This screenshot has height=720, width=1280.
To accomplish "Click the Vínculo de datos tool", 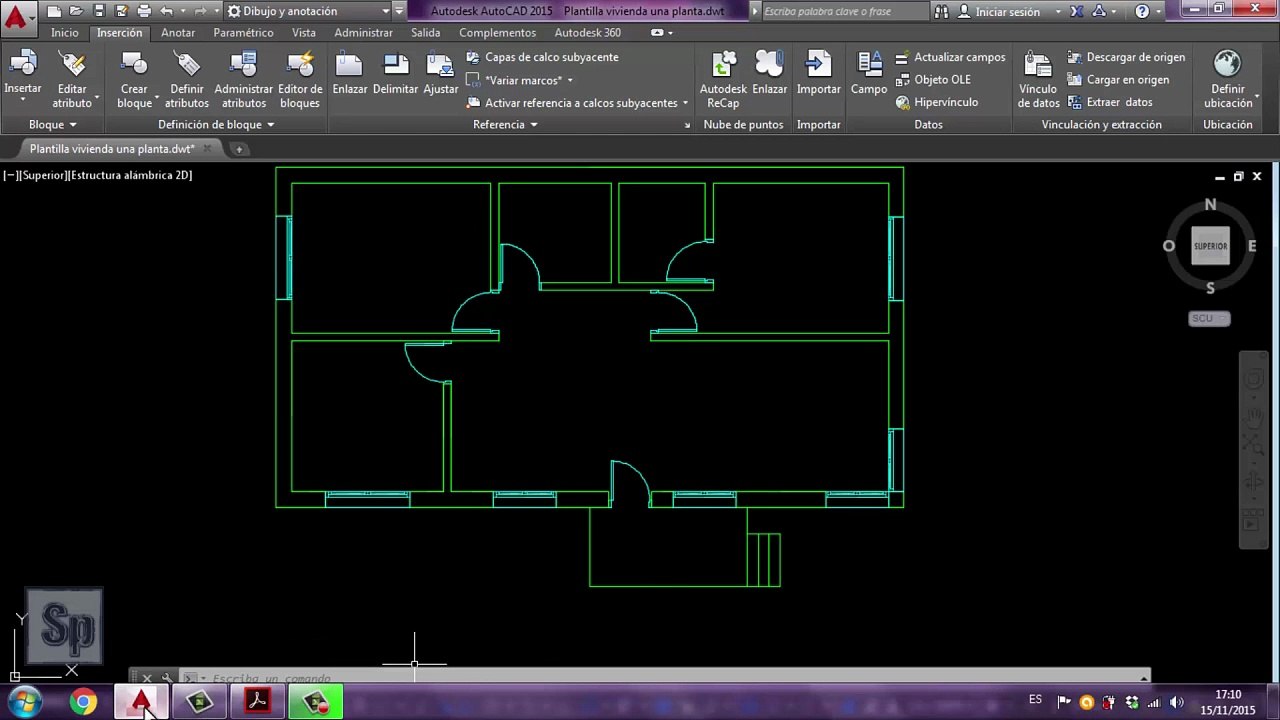I will 1039,79.
